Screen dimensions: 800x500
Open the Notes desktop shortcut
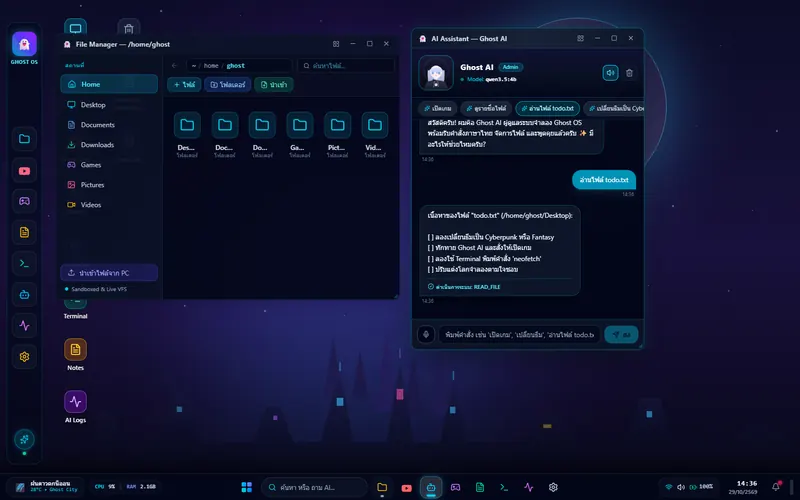tap(76, 355)
